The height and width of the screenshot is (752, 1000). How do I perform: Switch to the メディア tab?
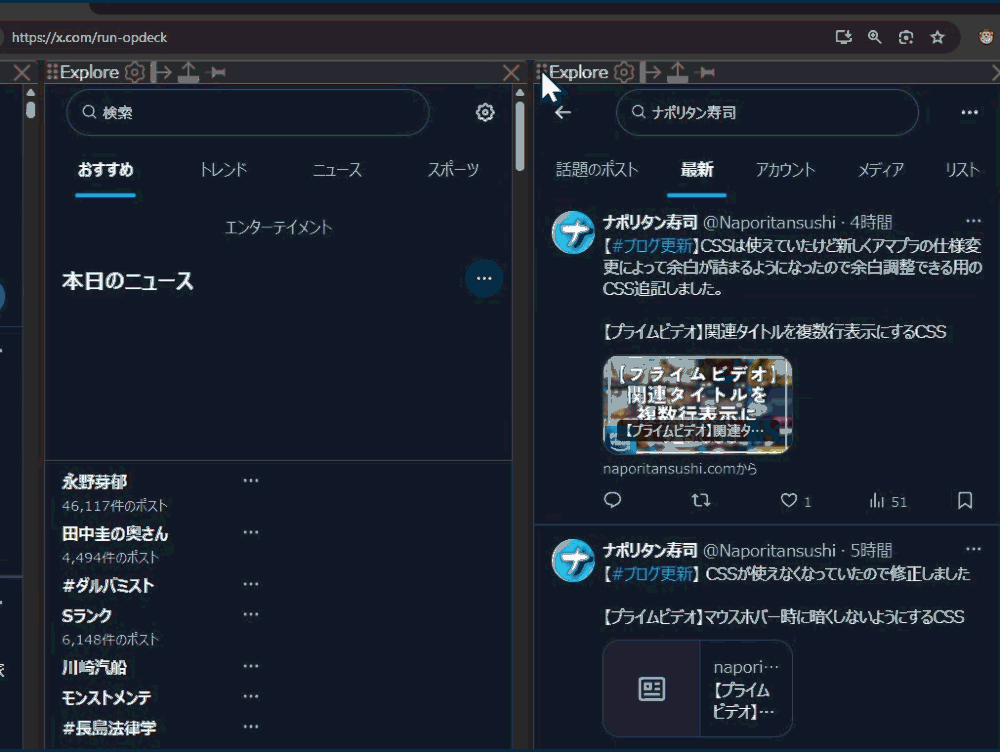point(880,170)
